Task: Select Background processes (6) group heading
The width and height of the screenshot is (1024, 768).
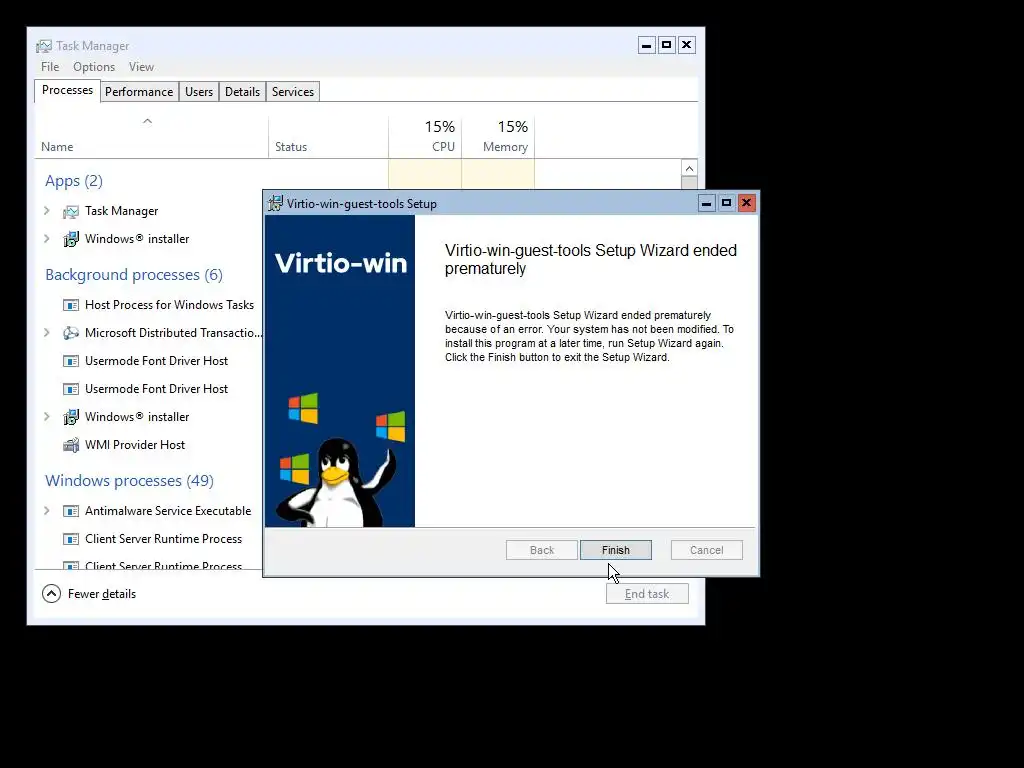Action: (134, 275)
